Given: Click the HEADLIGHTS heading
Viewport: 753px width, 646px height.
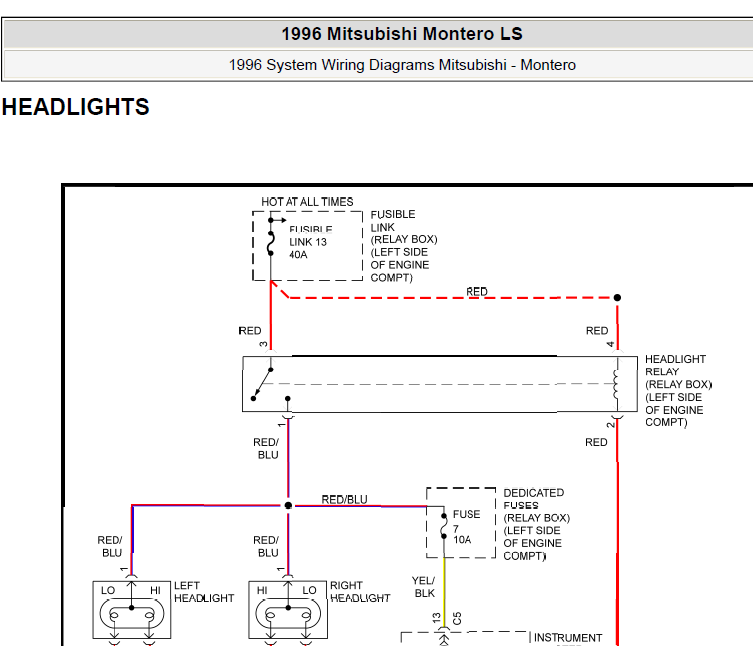Looking at the screenshot, I should 75,107.
